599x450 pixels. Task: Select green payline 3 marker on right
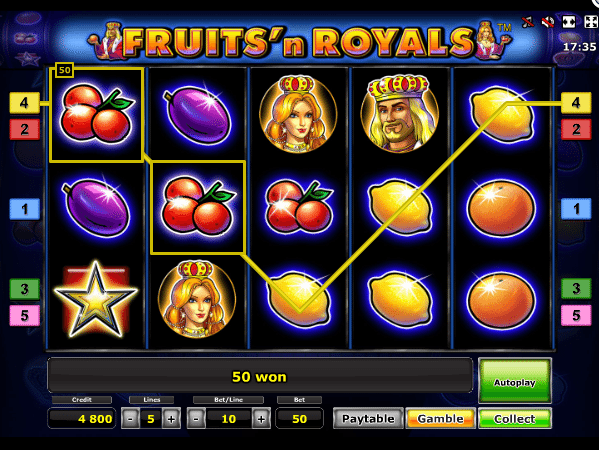pyautogui.click(x=576, y=288)
